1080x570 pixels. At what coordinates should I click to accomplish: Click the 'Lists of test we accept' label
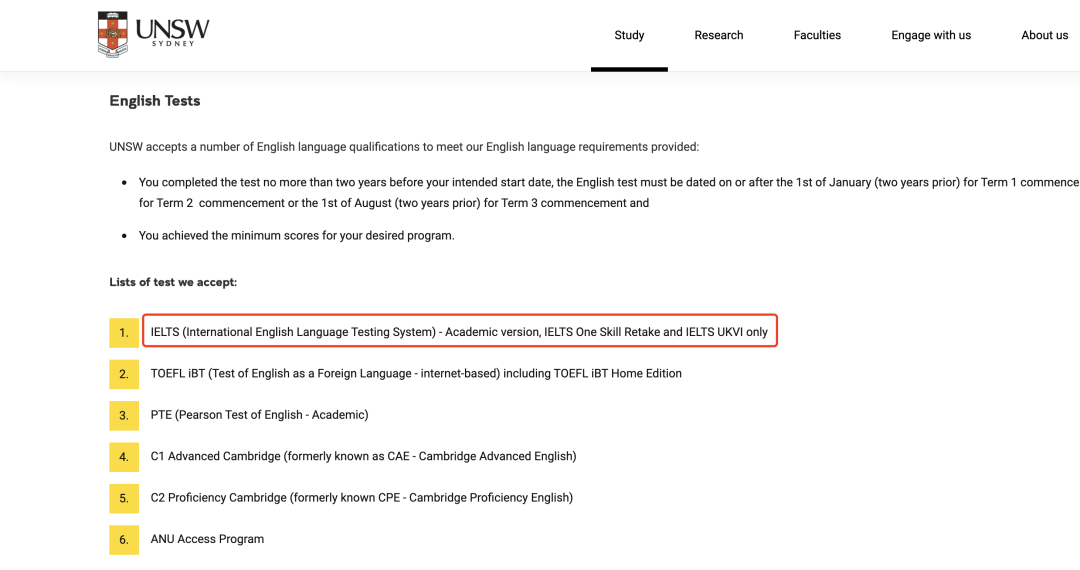pyautogui.click(x=173, y=283)
